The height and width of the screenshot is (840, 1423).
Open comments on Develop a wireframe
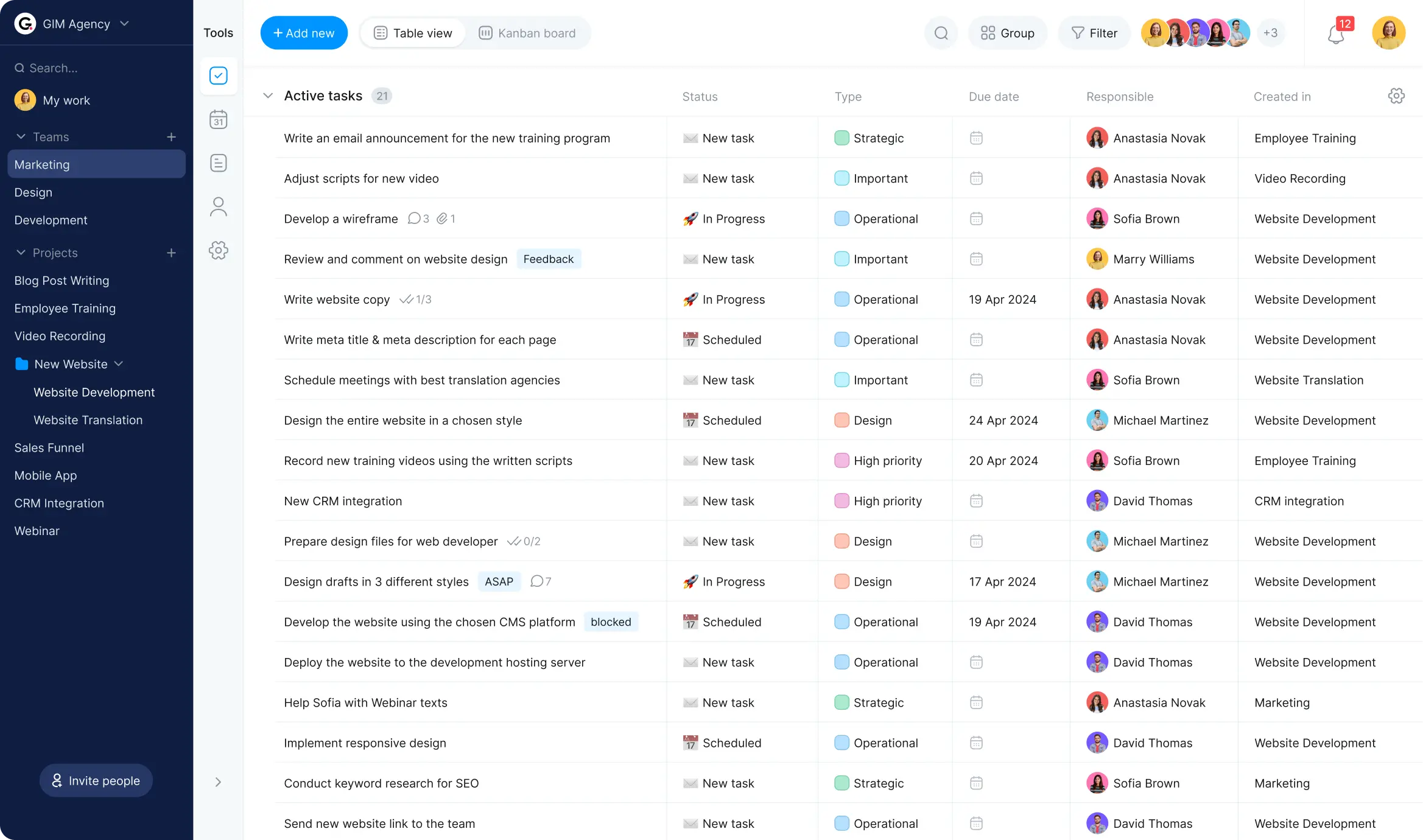tap(418, 219)
